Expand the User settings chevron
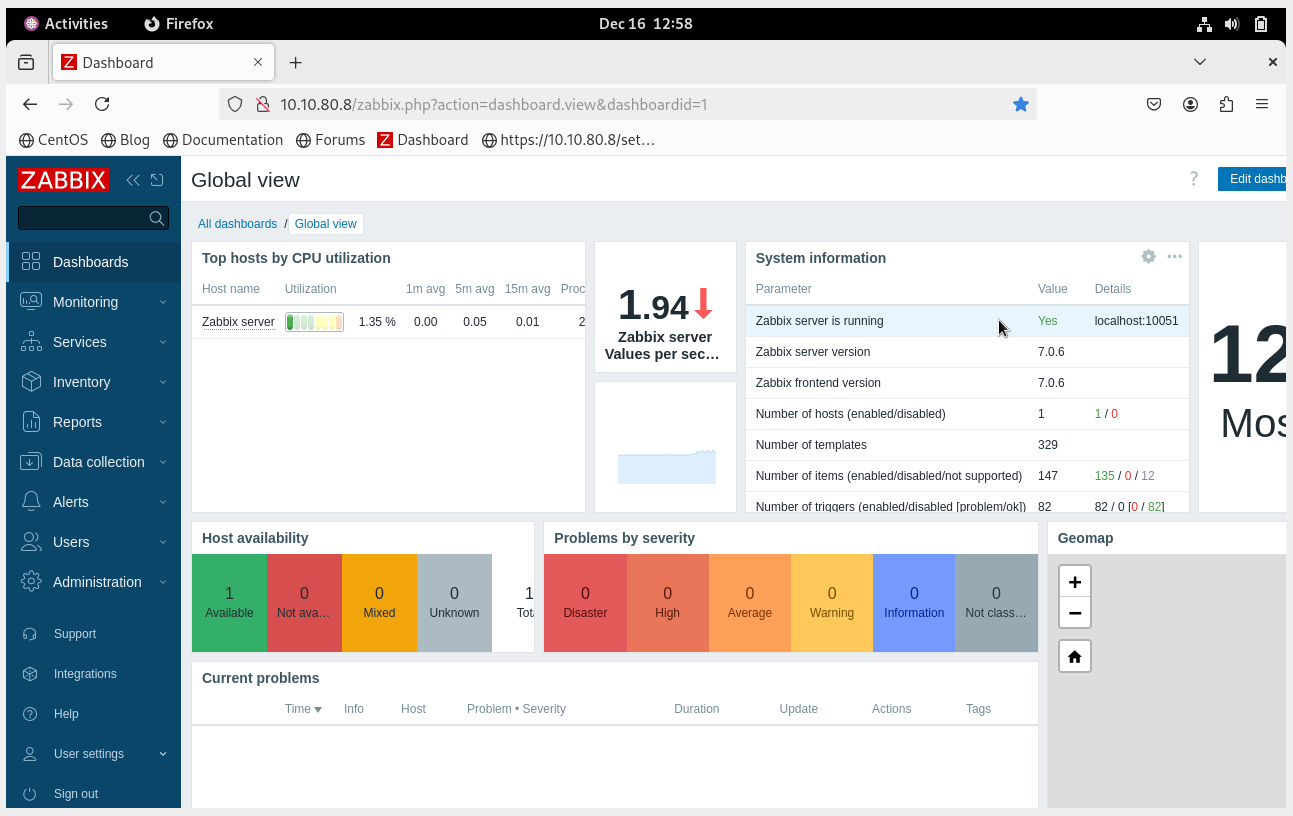 tap(163, 754)
